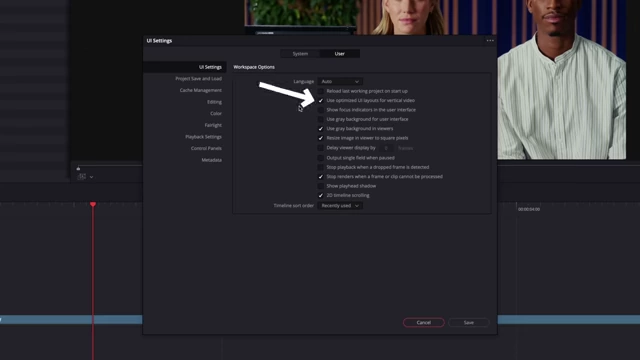Toggle gray background in viewers

(x=321, y=129)
